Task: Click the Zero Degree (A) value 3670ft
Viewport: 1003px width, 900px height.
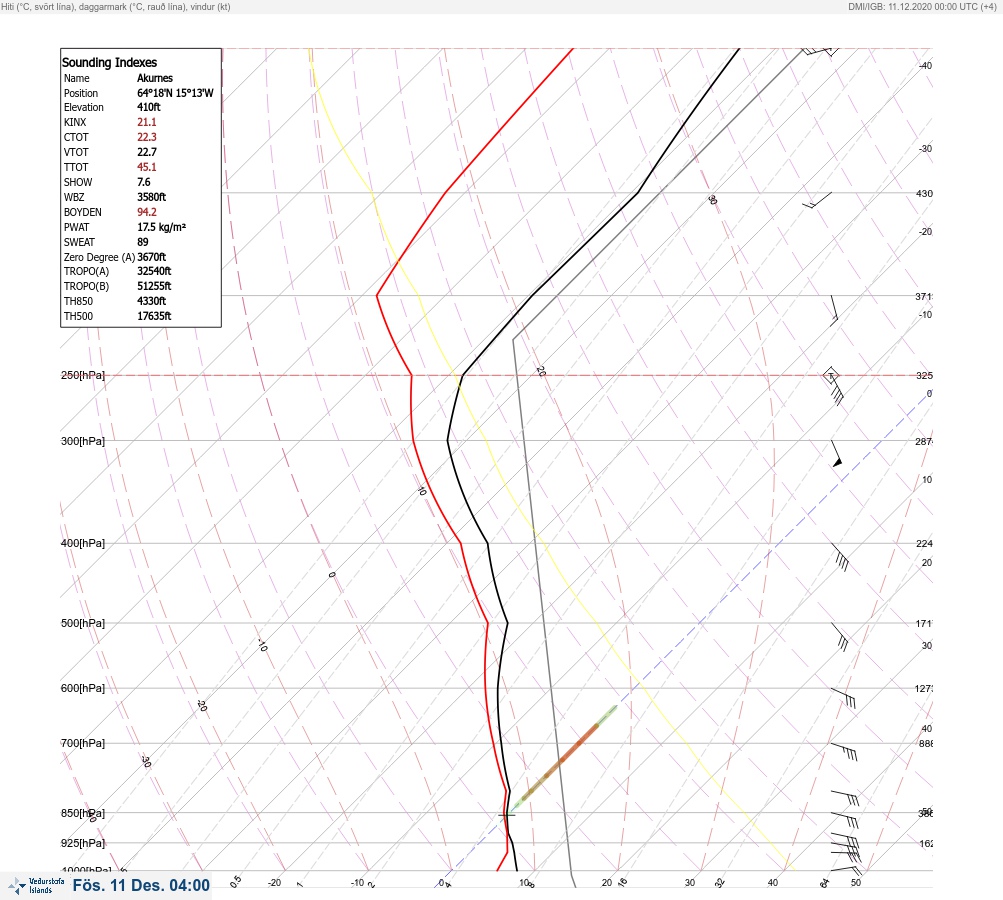Action: (152, 257)
